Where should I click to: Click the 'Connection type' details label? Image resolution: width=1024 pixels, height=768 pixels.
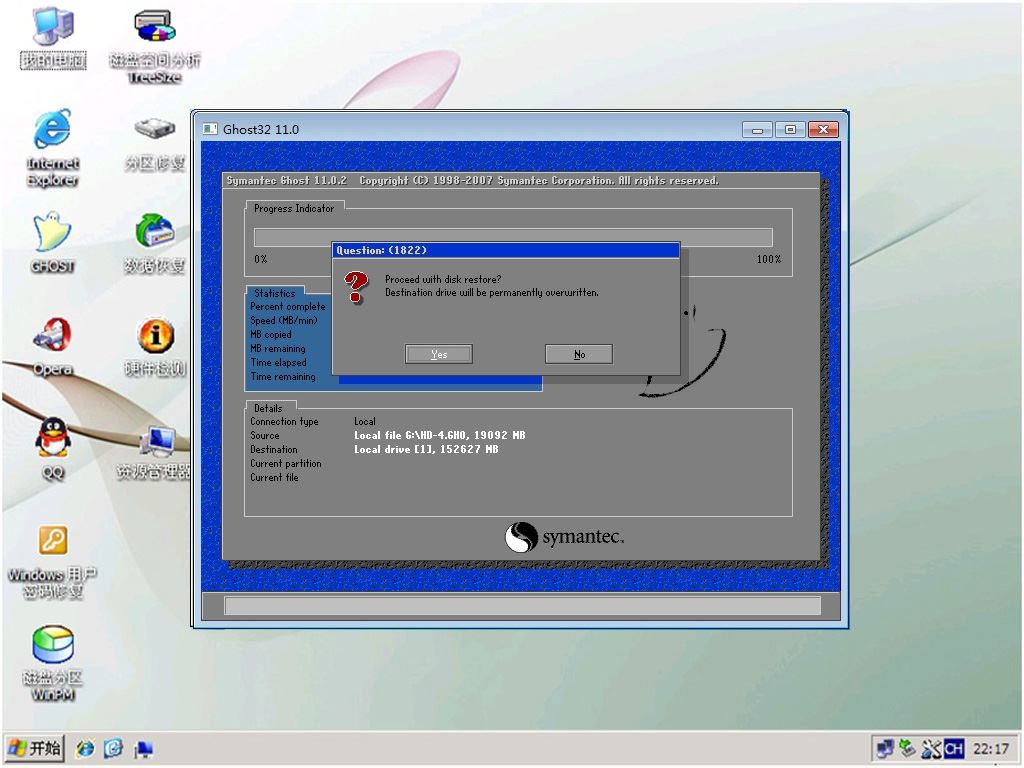coord(284,421)
